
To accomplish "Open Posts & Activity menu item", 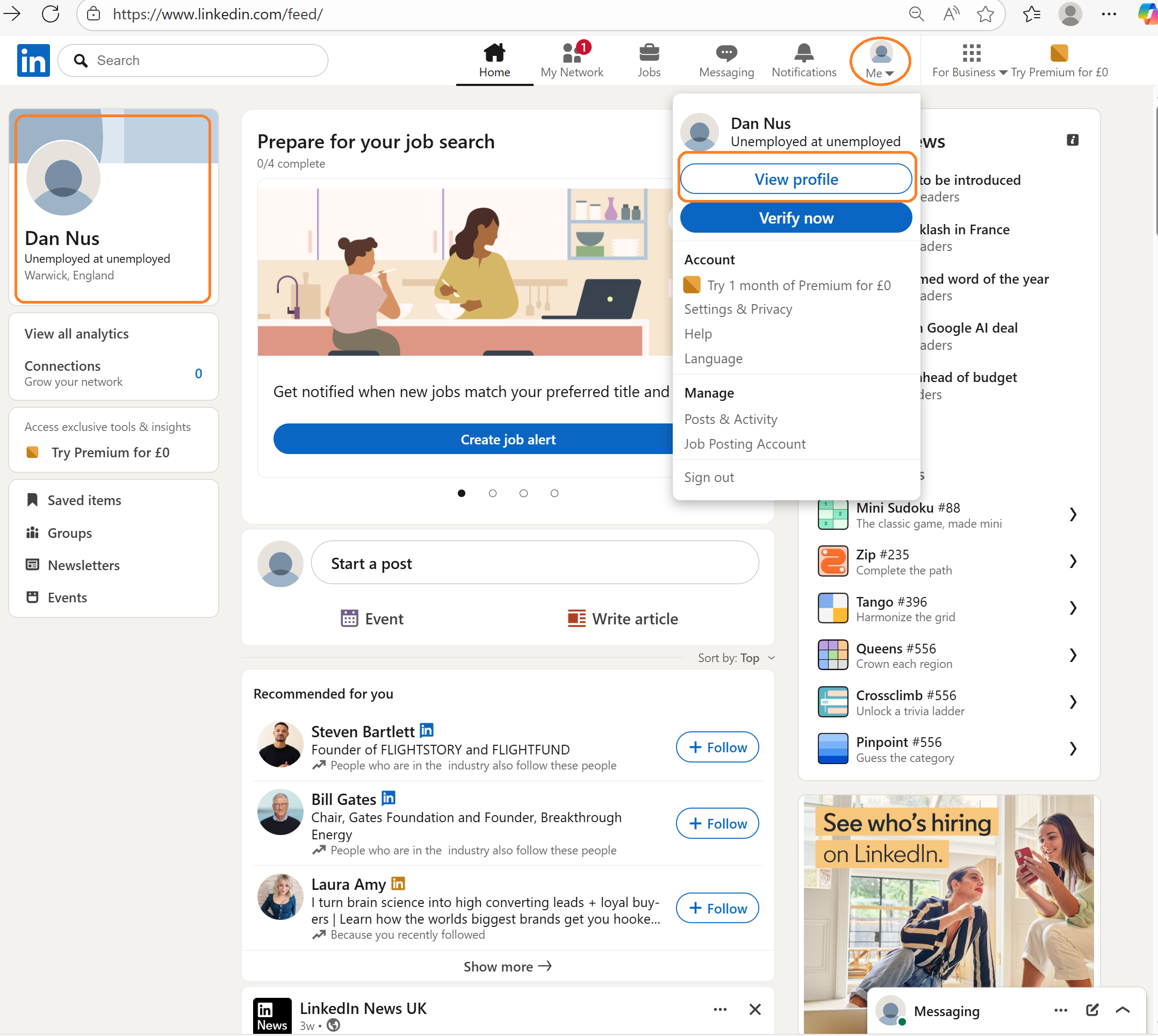I will coord(730,419).
